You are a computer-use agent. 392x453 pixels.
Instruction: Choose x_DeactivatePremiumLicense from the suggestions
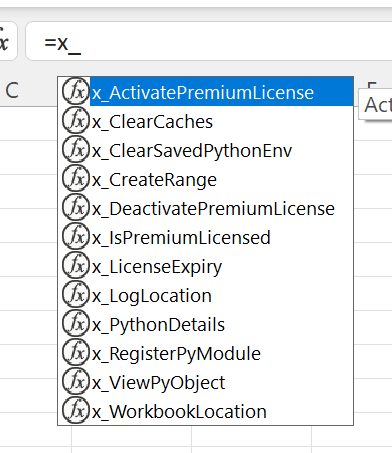click(x=206, y=208)
